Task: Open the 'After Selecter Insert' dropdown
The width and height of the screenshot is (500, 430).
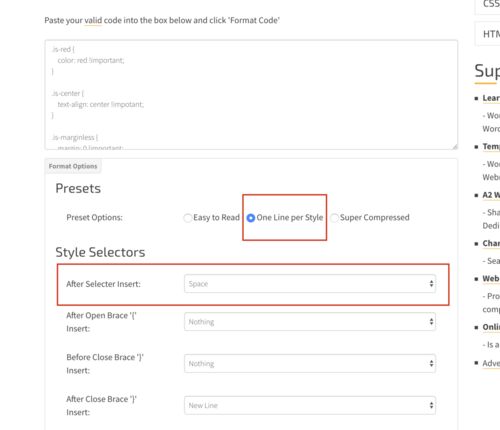Action: click(310, 284)
